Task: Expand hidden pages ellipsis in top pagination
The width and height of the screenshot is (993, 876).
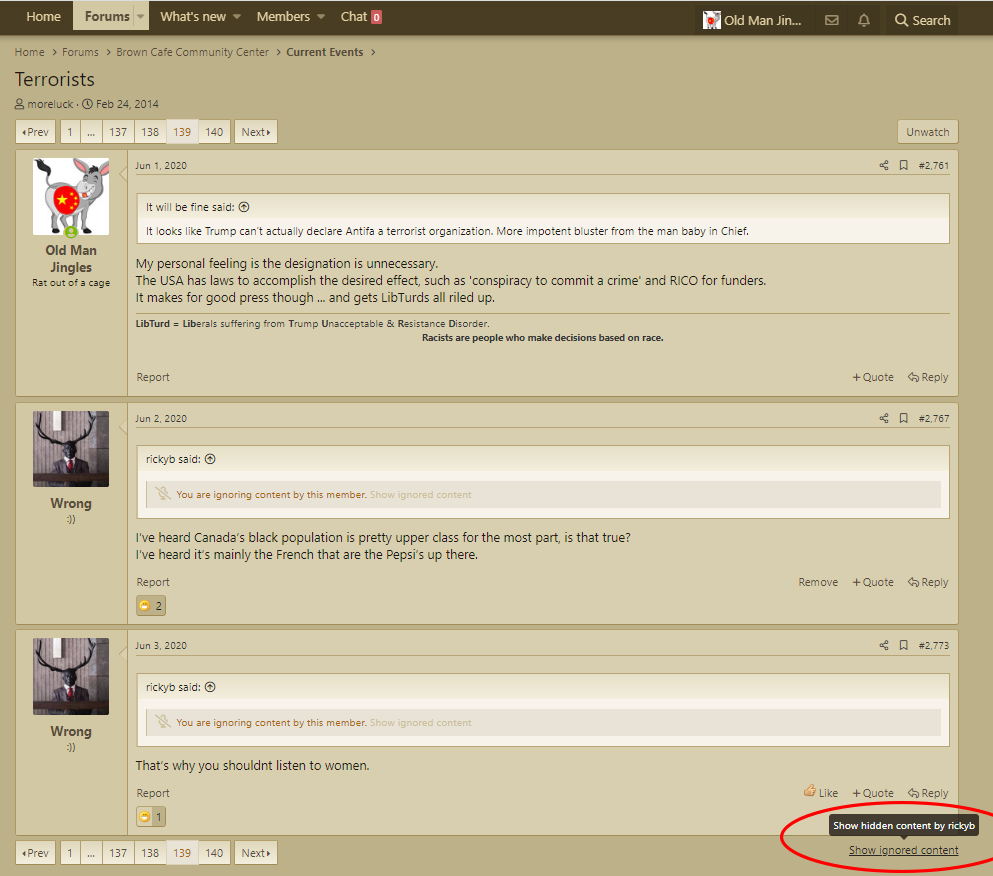Action: point(91,132)
